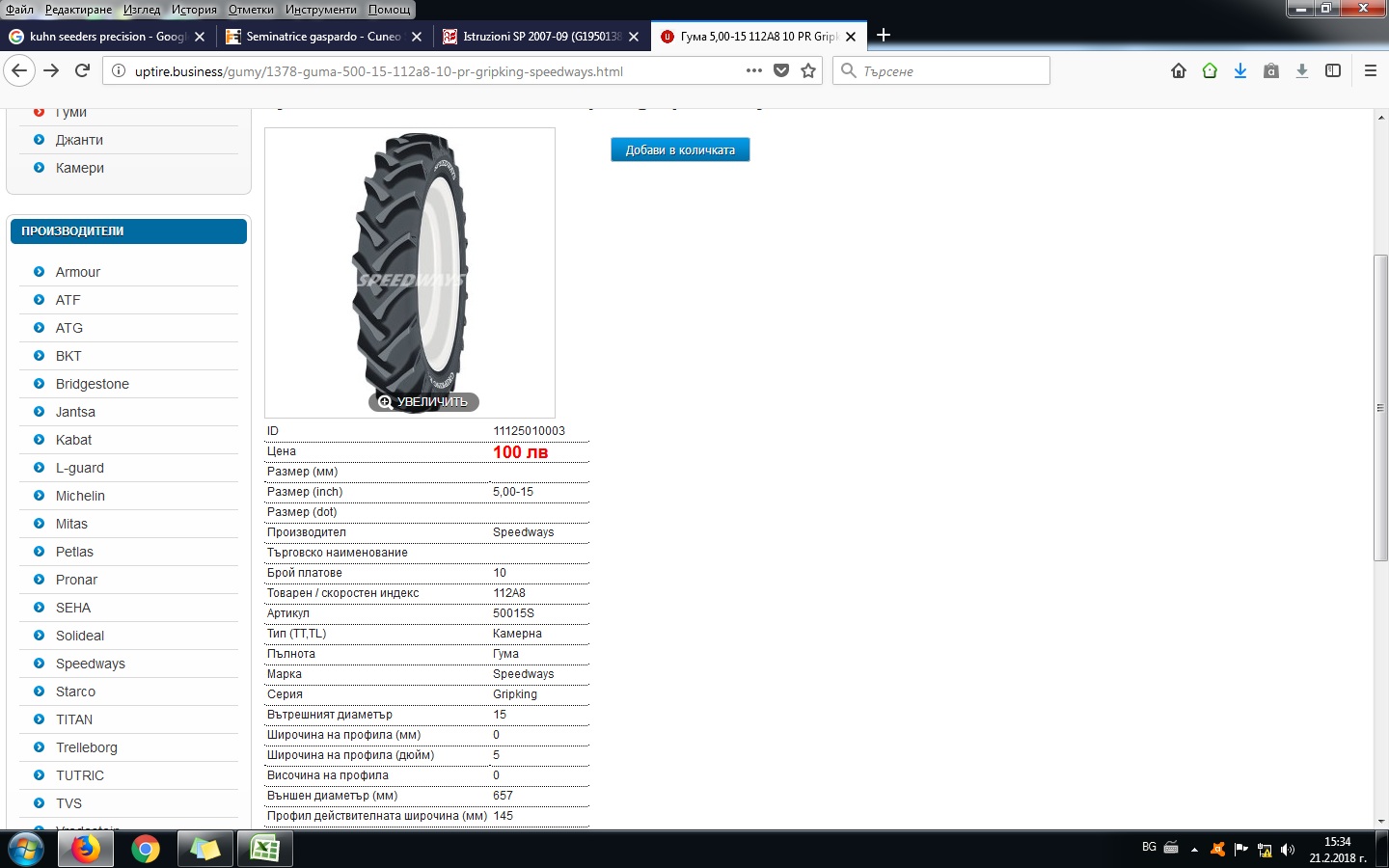The height and width of the screenshot is (868, 1389).
Task: Go forward one page
Action: [51, 70]
